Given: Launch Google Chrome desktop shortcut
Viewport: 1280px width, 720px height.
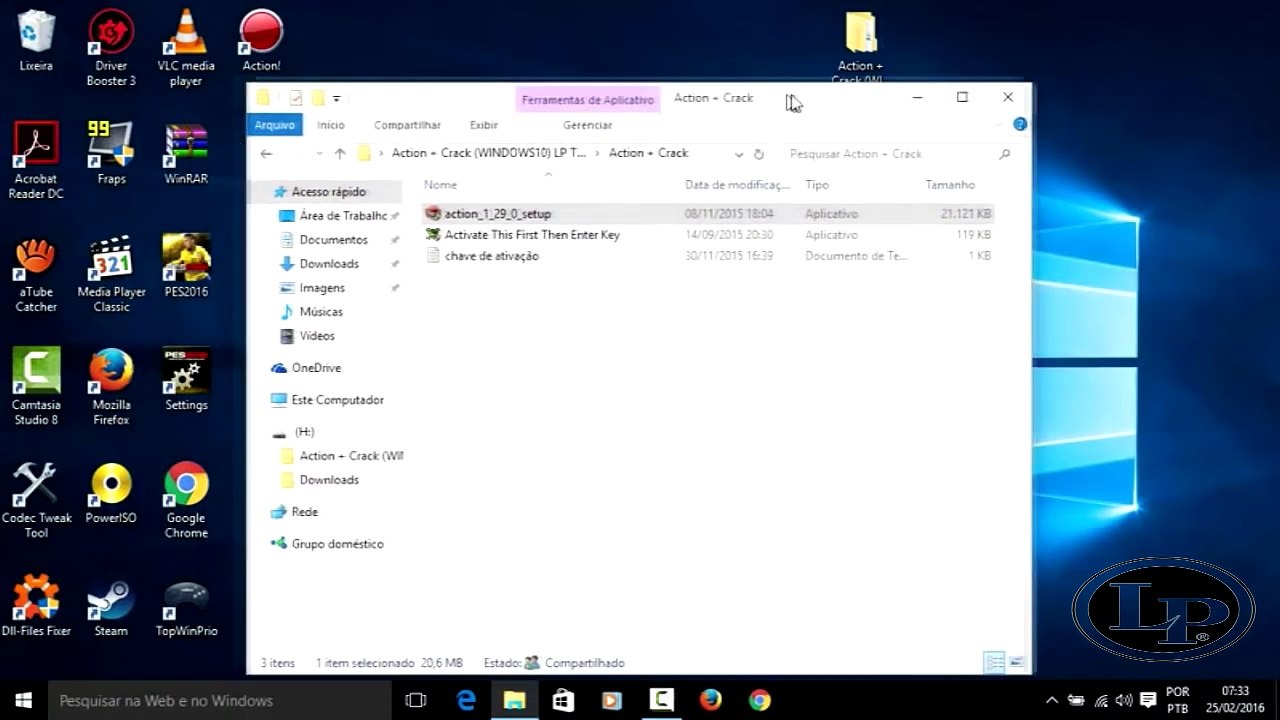Looking at the screenshot, I should point(186,500).
